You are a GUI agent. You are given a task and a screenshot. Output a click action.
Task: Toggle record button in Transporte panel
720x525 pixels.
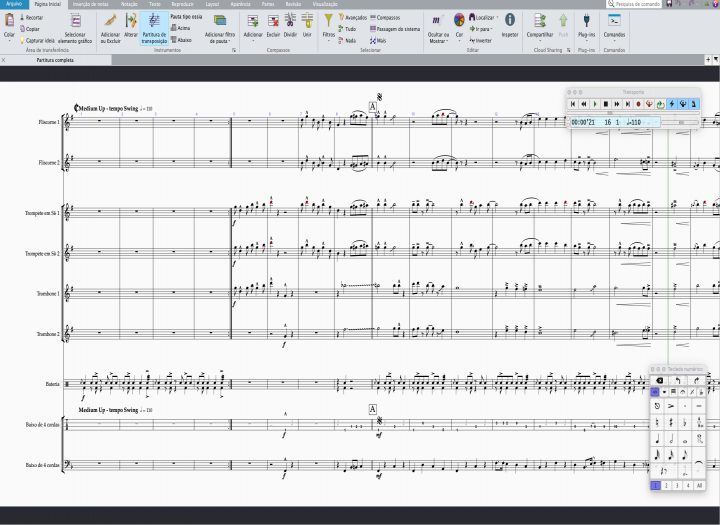[x=638, y=103]
